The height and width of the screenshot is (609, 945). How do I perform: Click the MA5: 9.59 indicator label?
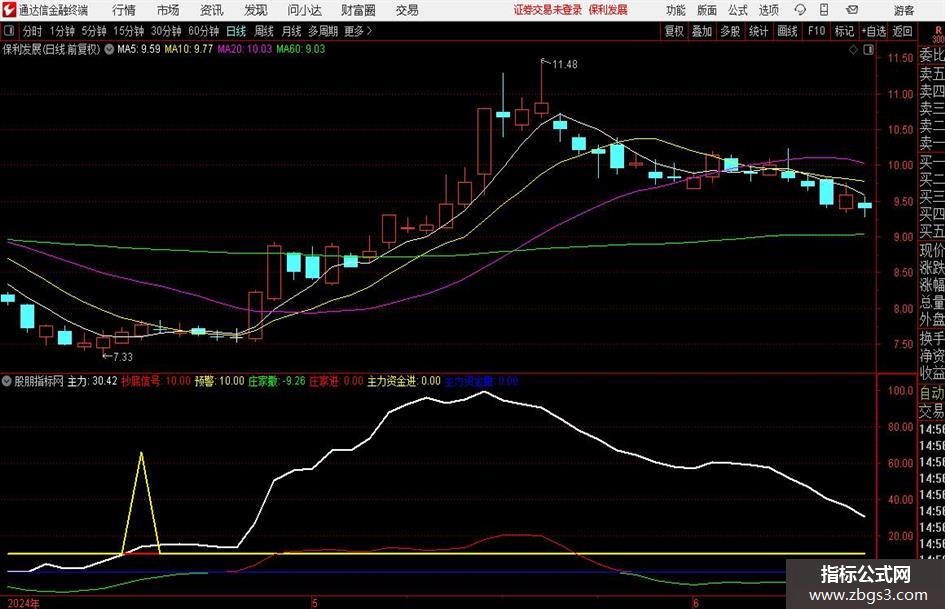pyautogui.click(x=139, y=49)
